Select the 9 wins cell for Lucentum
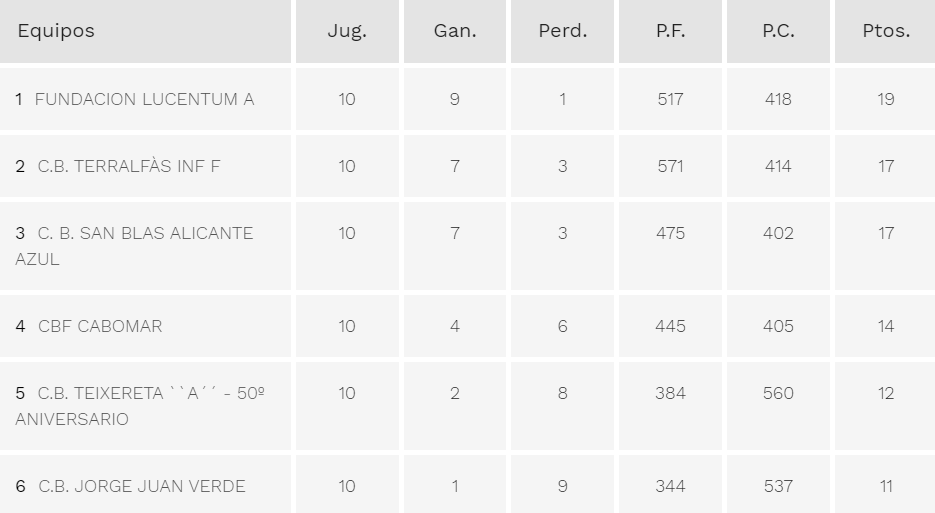 point(455,99)
